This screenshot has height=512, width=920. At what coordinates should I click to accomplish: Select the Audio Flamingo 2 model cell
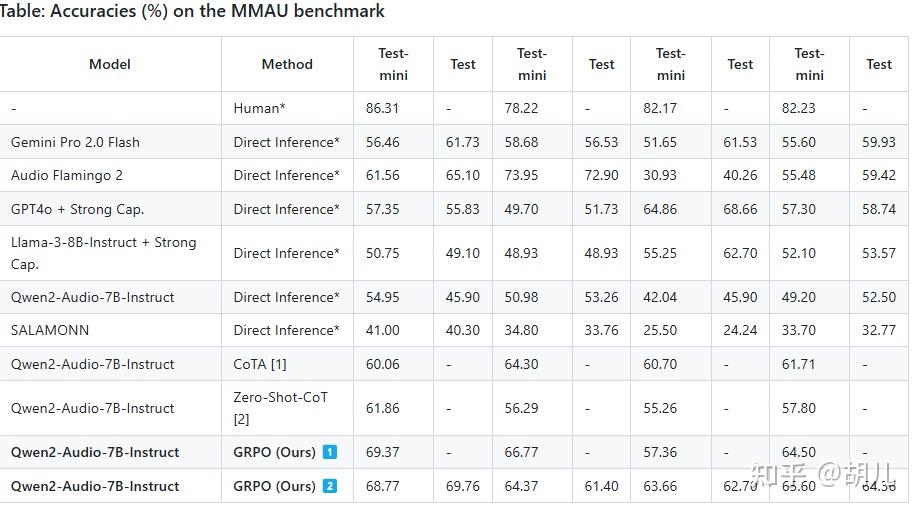(x=67, y=175)
